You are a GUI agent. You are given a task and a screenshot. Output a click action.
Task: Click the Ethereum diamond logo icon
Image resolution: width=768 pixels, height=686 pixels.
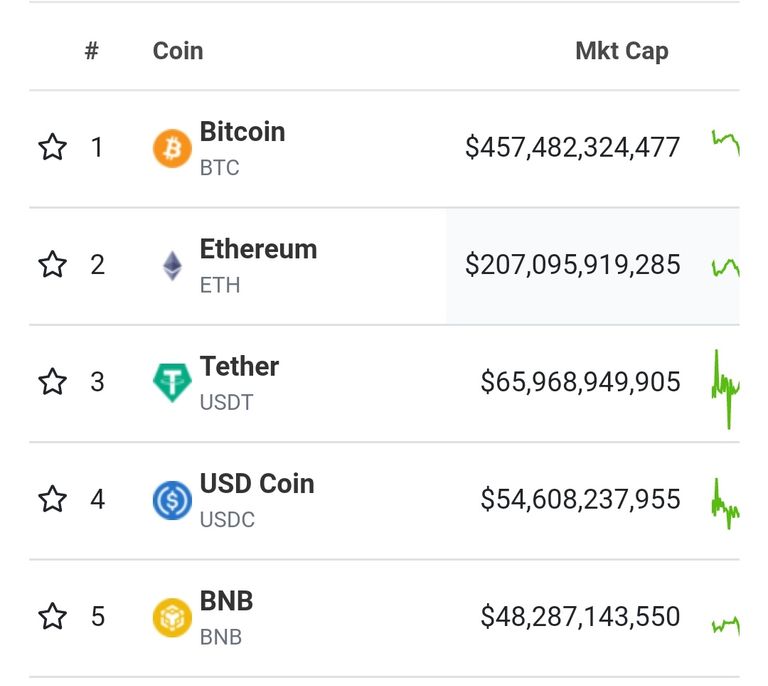pos(172,265)
